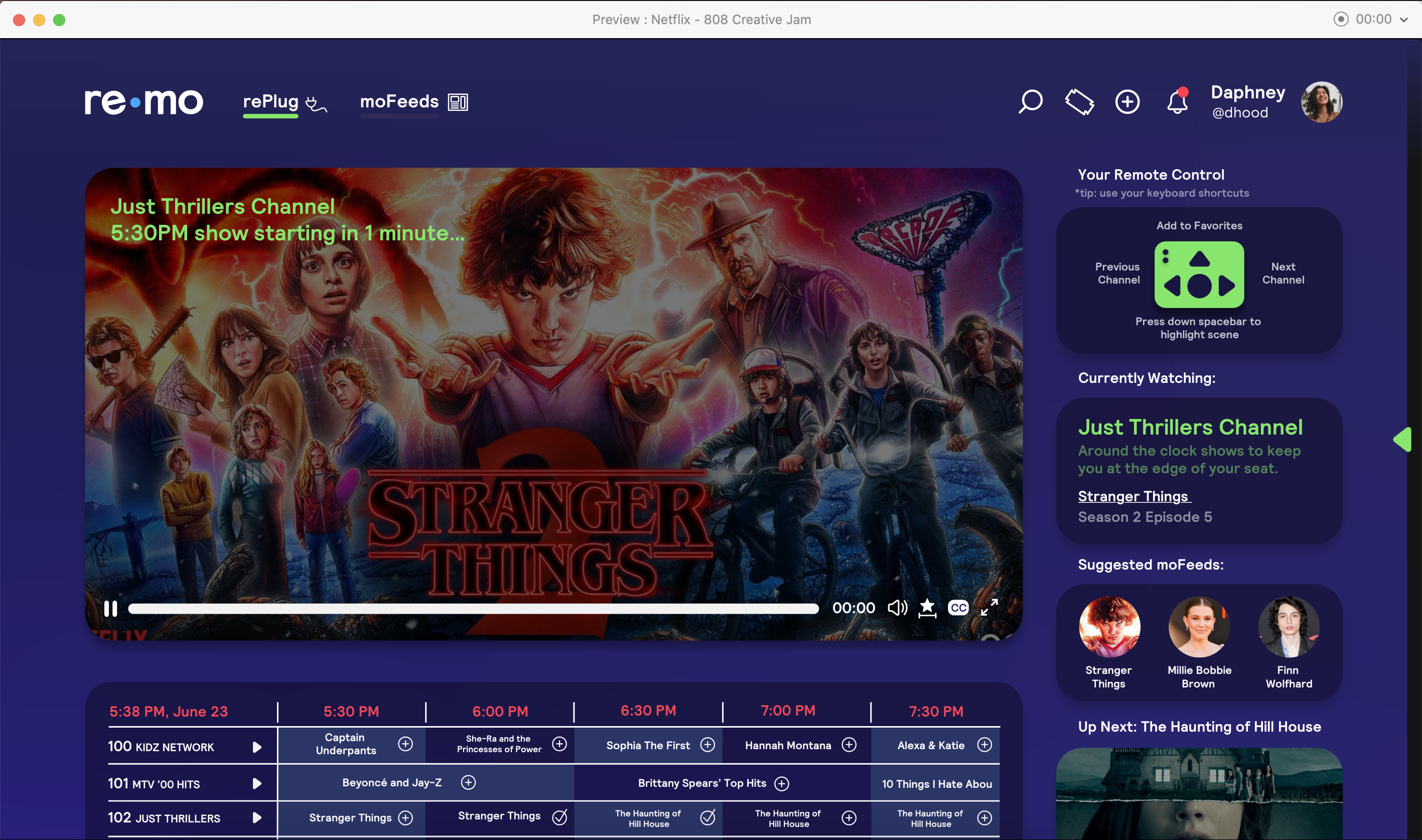Click remote up arrow Add to Favorites
This screenshot has height=840, width=1422.
point(1199,259)
